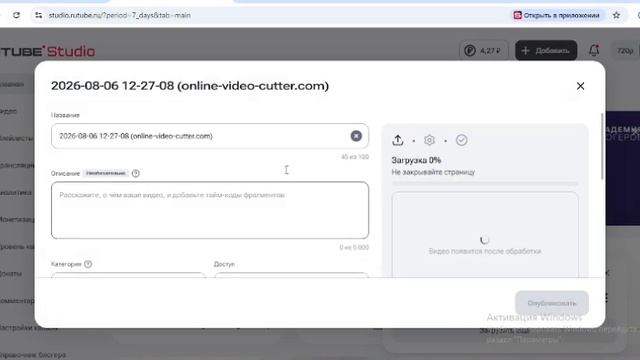Click the upload progress bar under 'Загрузка 0%'

[x=485, y=184]
